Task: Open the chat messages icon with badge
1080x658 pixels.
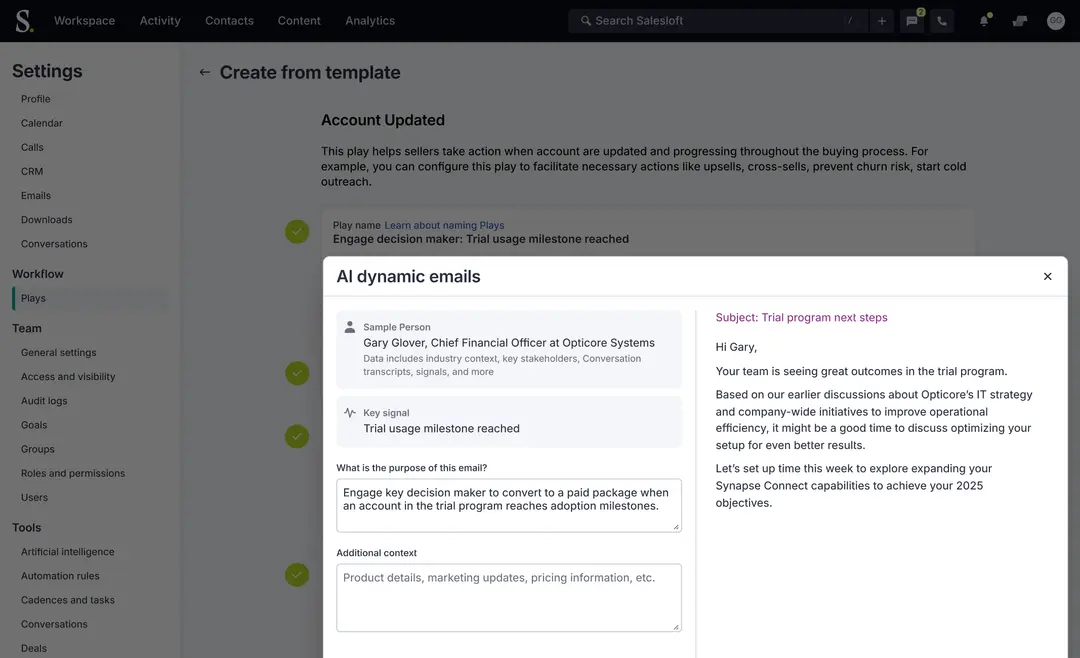Action: click(912, 21)
